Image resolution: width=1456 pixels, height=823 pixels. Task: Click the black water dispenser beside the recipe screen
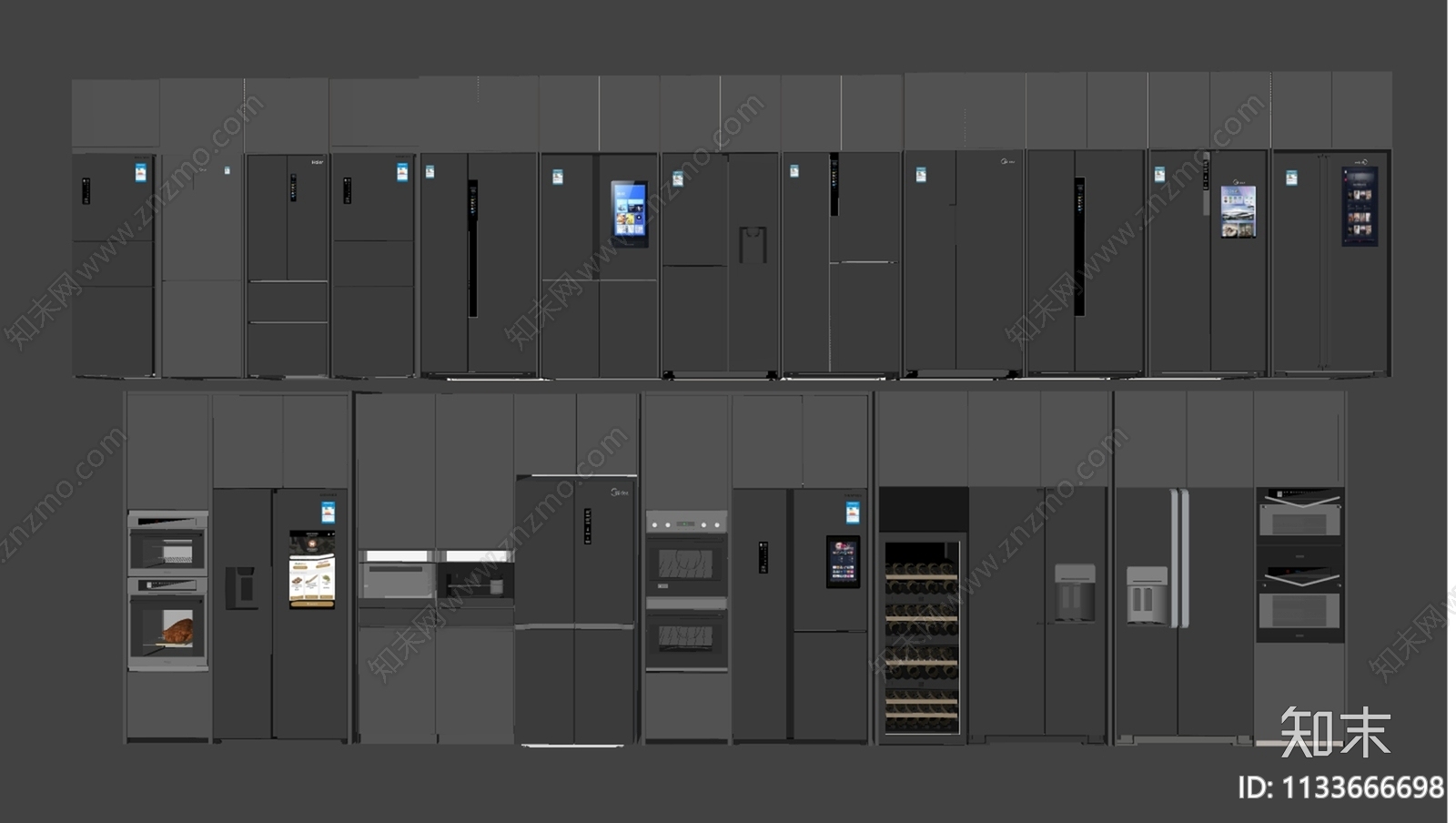[x=241, y=587]
